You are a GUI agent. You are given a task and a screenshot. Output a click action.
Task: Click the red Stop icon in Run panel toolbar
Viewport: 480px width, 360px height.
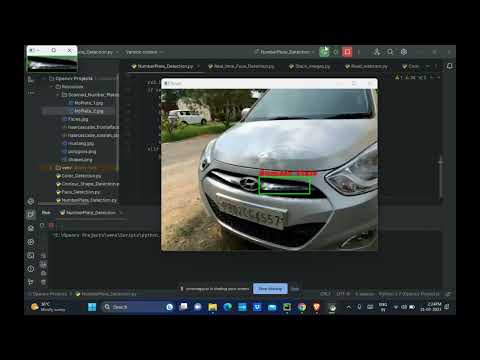[51, 226]
